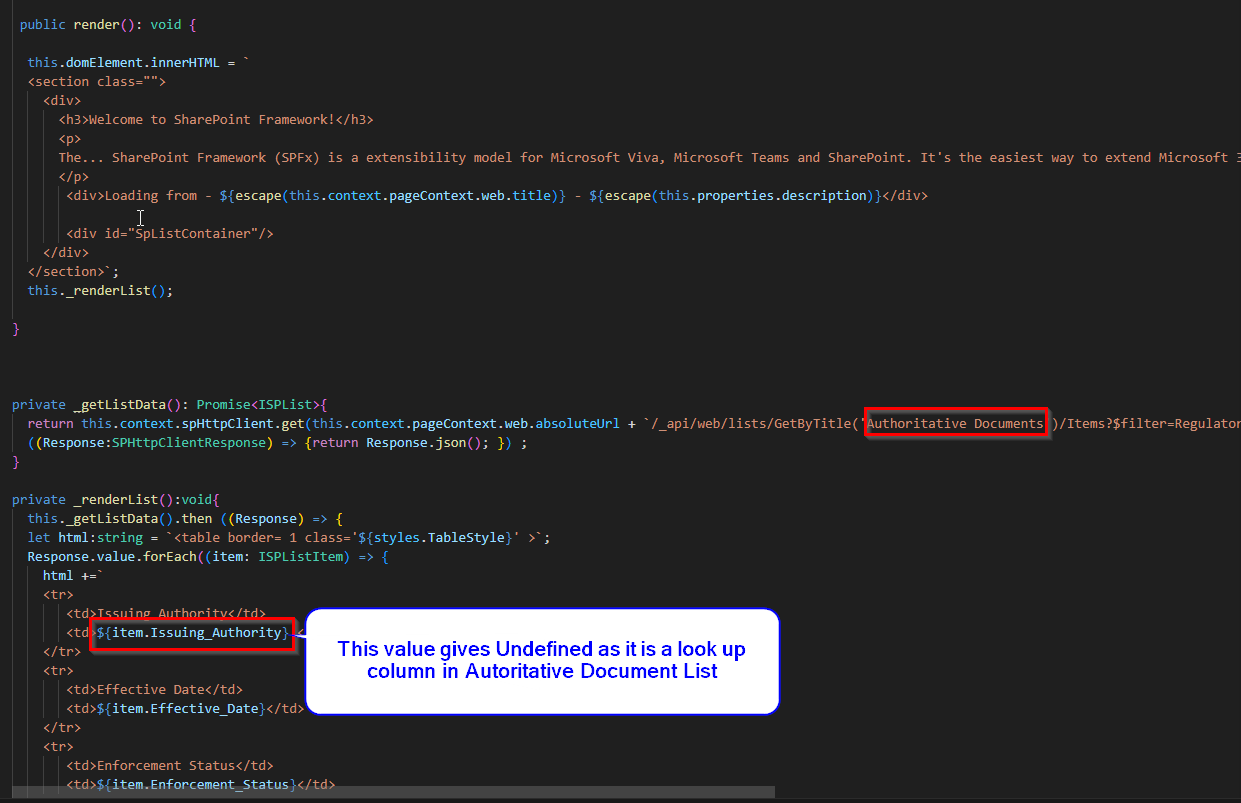Viewport: 1241px width, 803px height.
Task: Click the 'Enforcement Status' label cell text
Action: pyautogui.click(x=166, y=765)
